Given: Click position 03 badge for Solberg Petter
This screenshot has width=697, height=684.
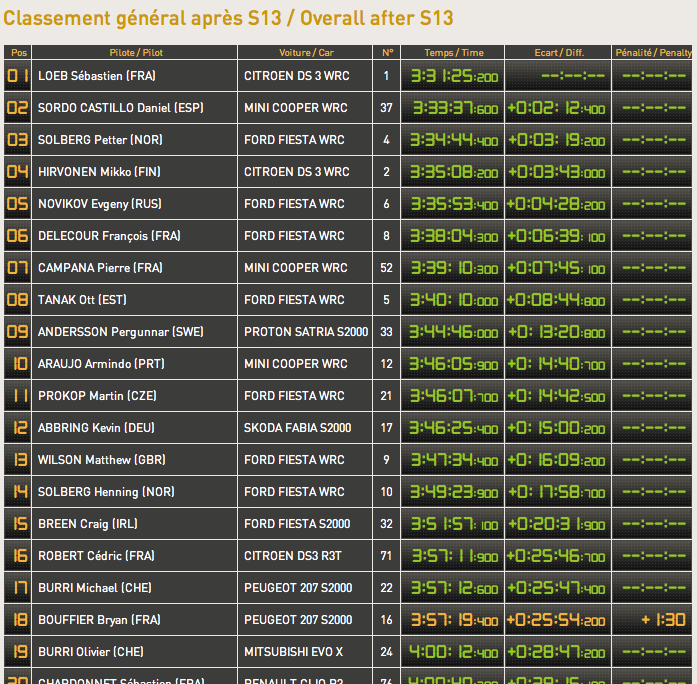Looking at the screenshot, I should (x=18, y=140).
